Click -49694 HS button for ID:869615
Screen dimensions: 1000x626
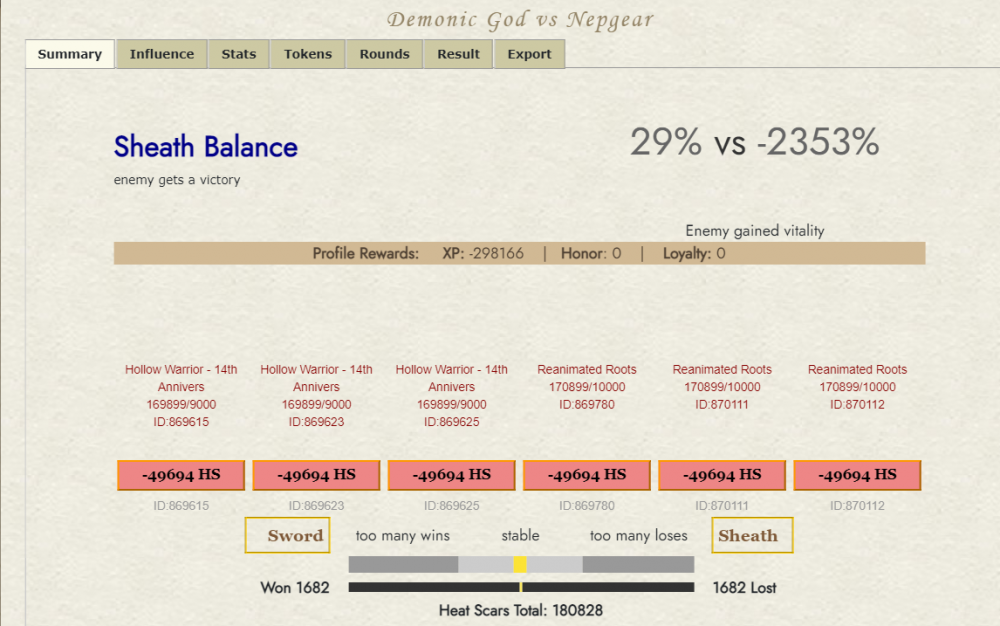181,475
